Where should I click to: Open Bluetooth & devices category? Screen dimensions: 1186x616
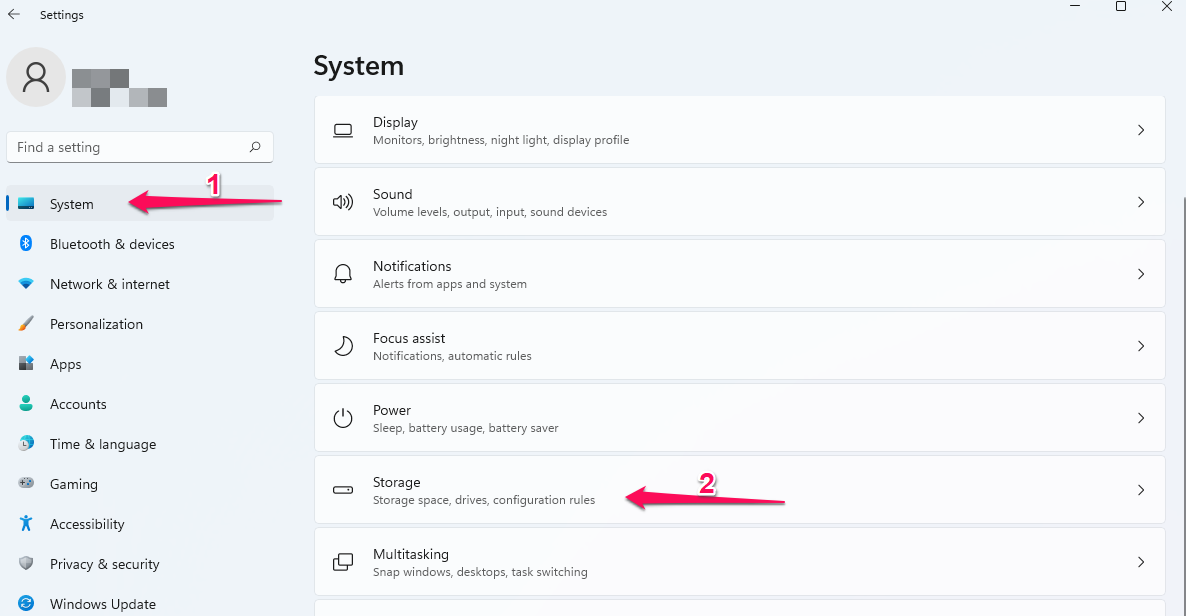click(x=140, y=244)
